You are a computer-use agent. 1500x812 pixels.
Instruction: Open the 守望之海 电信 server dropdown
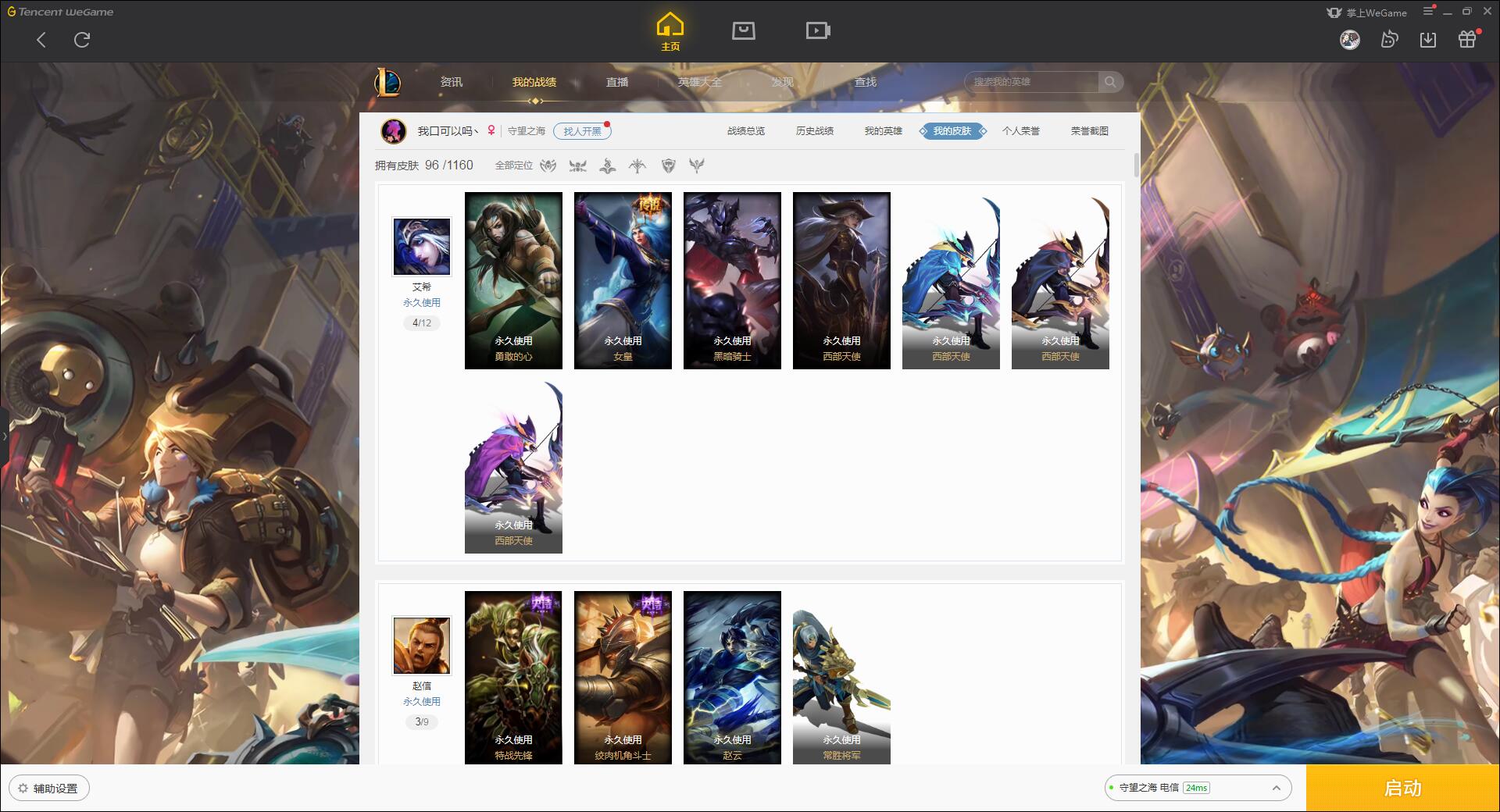(1197, 788)
